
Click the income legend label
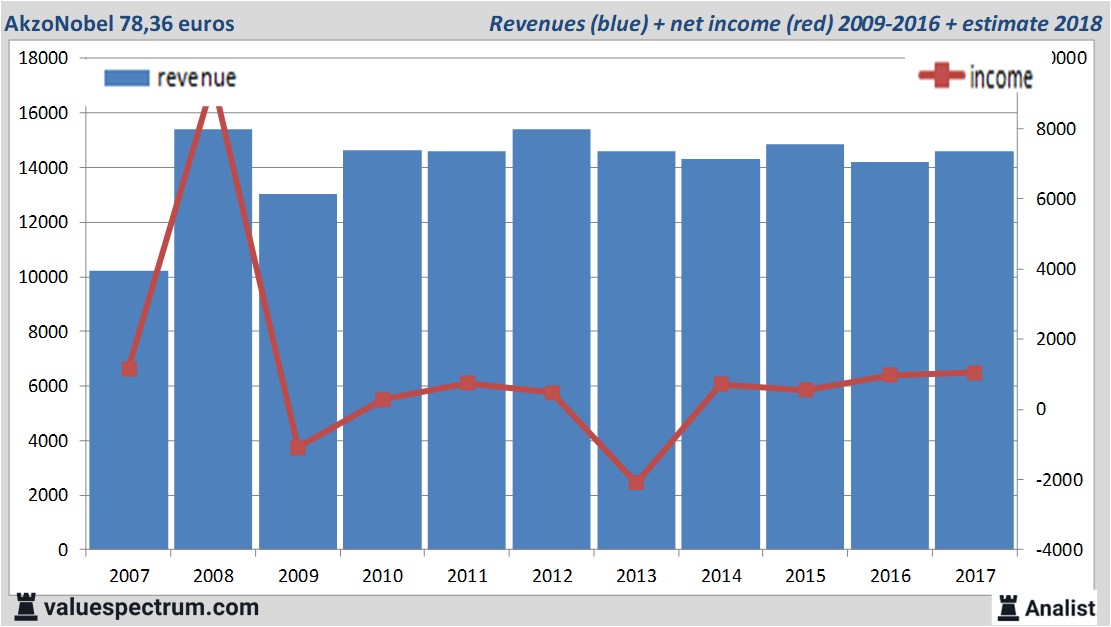(x=1001, y=78)
